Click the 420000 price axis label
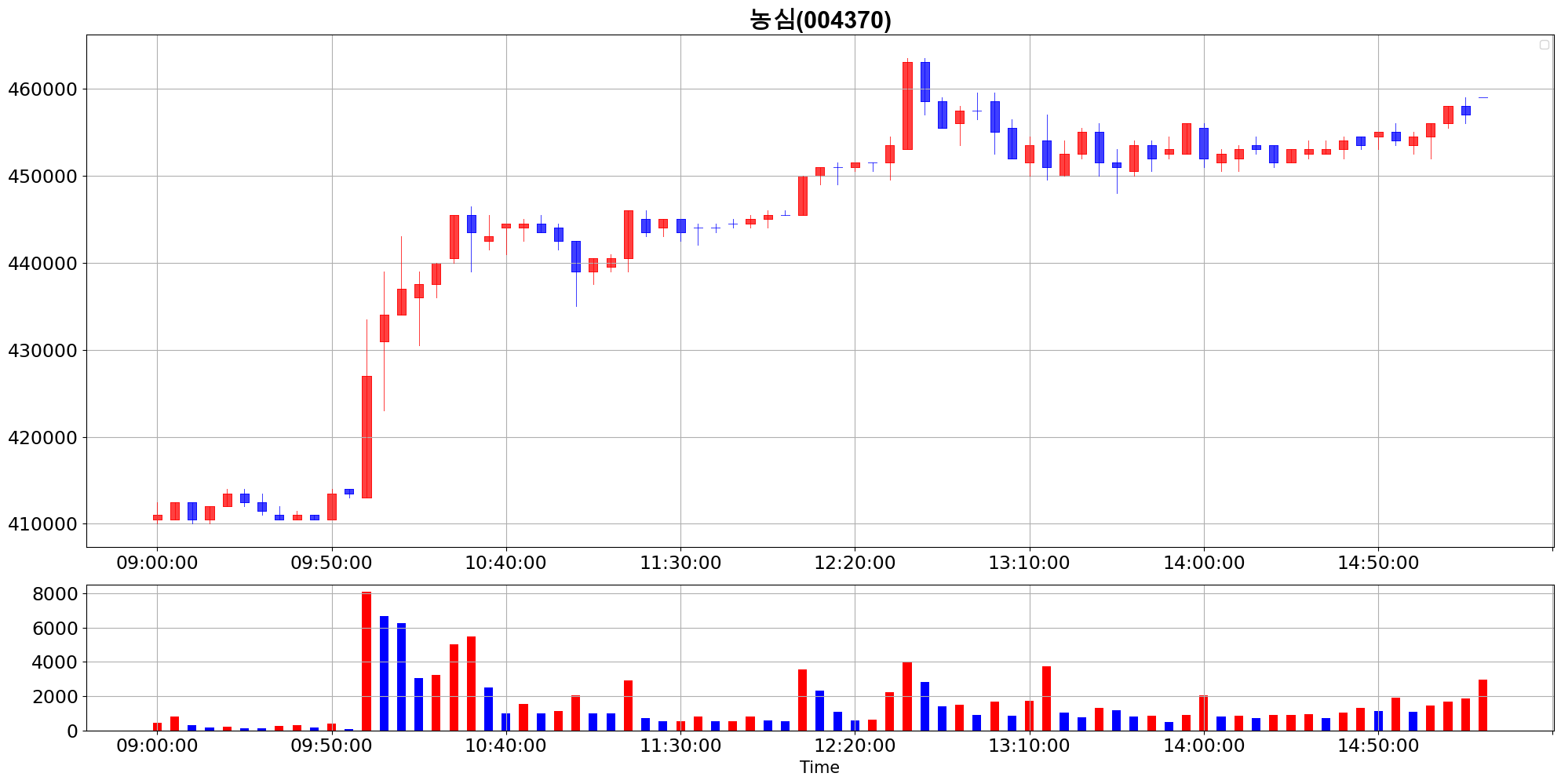The height and width of the screenshot is (784, 1561). [42, 438]
